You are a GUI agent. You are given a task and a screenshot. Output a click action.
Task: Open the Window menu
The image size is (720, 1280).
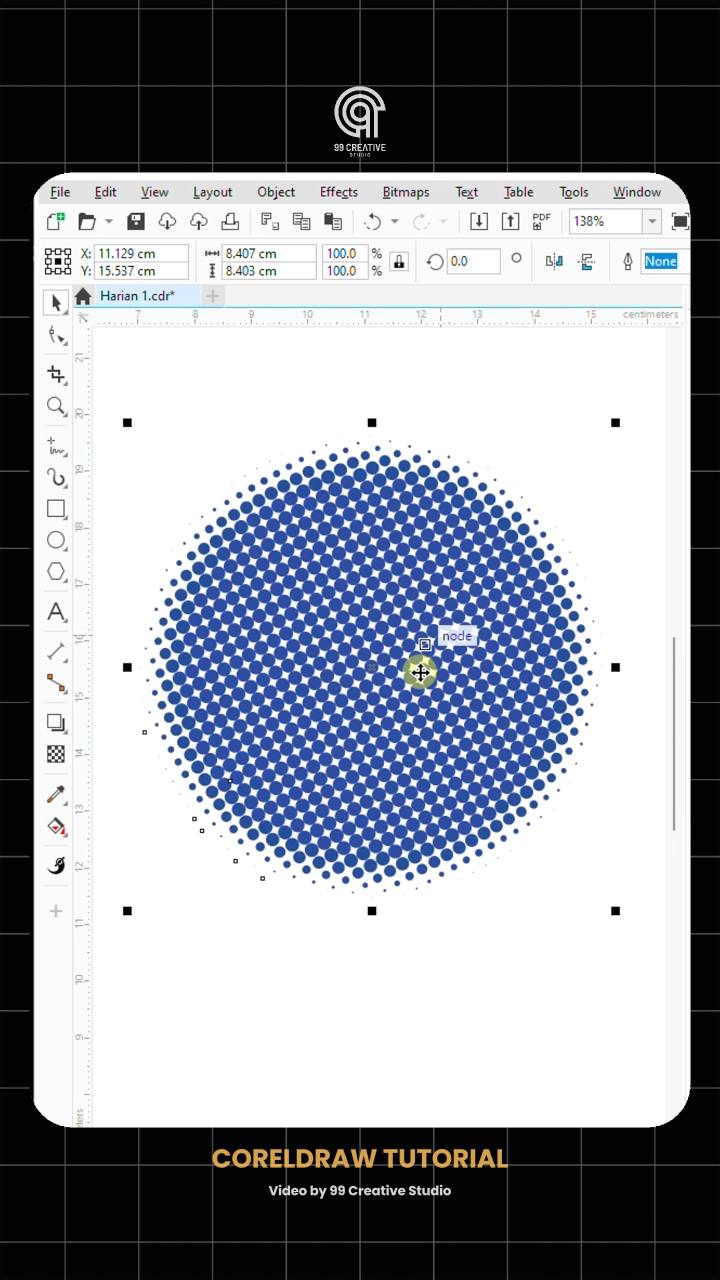[x=637, y=192]
